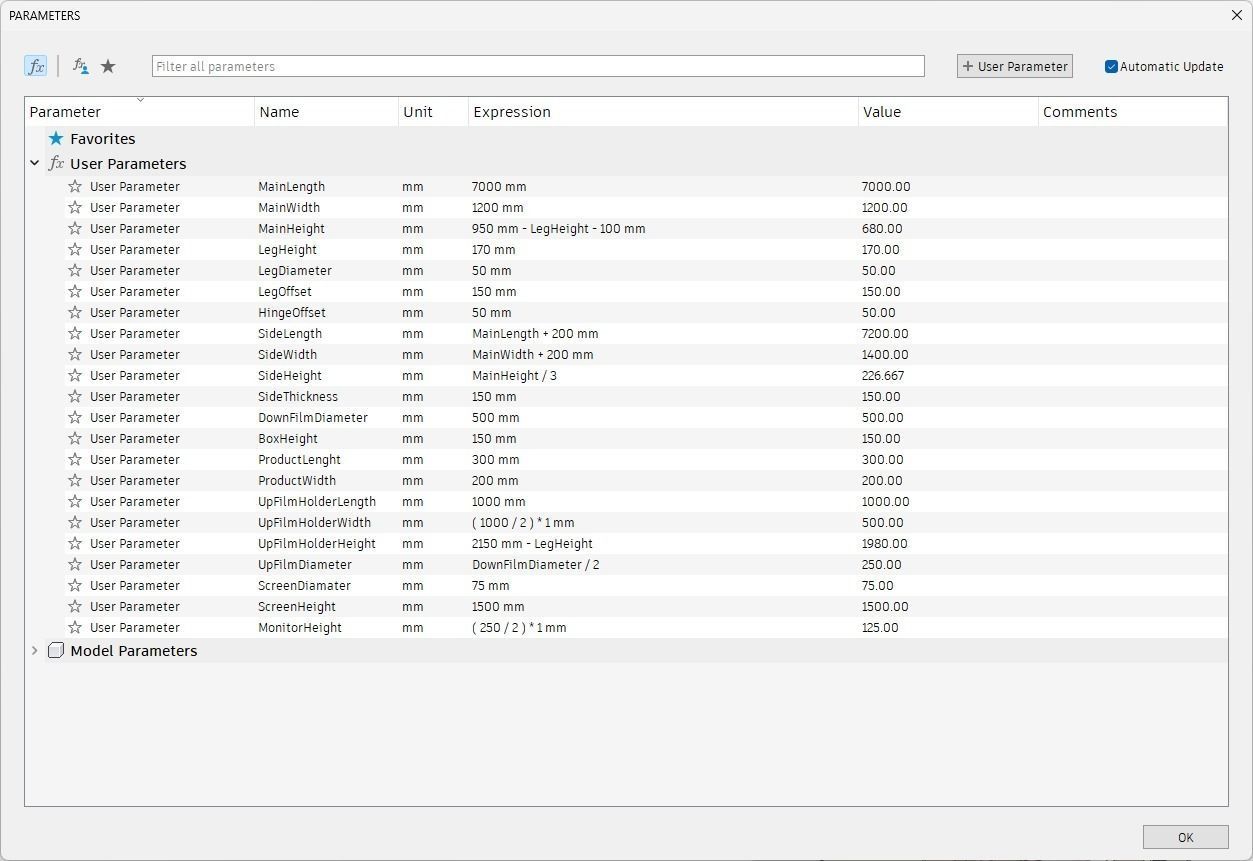
Task: Click the blue Favorites star icon
Action: click(x=56, y=139)
